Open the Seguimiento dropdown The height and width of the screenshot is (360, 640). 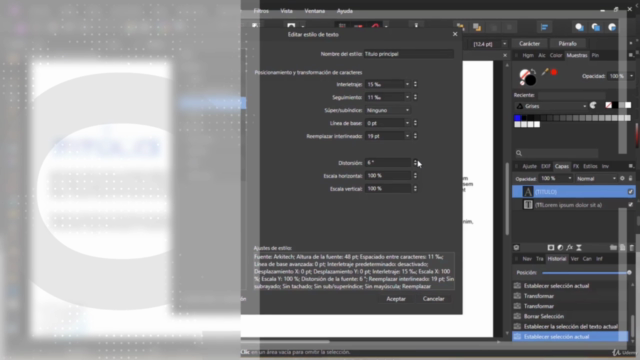pos(407,97)
